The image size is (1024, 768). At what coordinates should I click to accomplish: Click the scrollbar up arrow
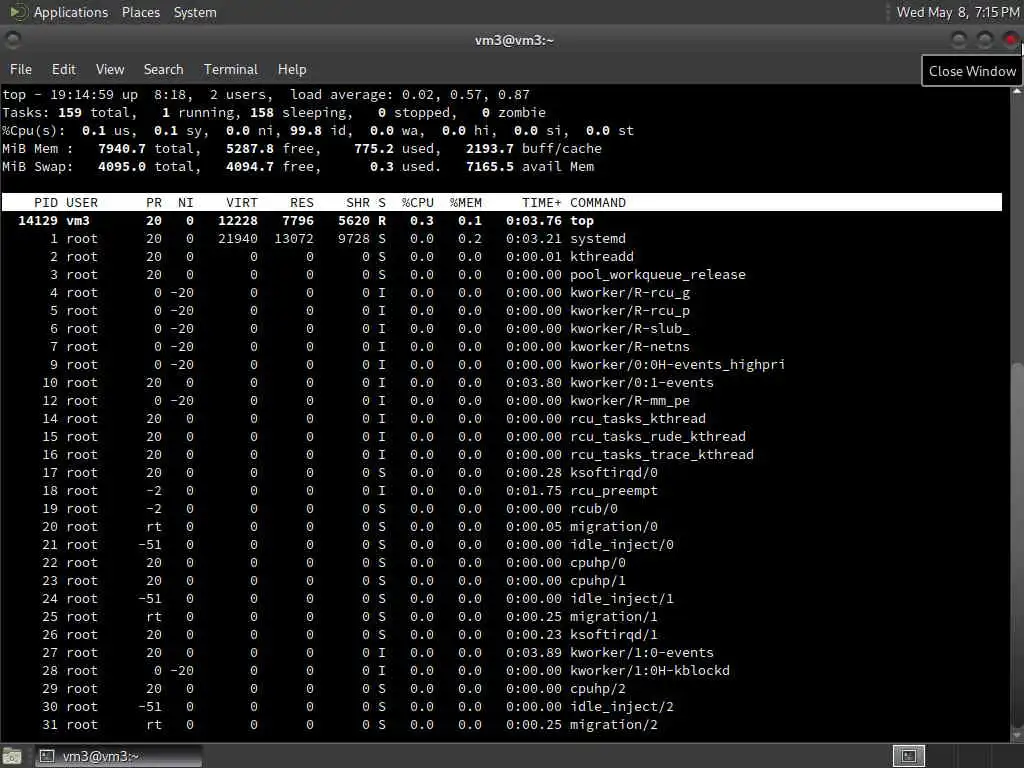tap(1017, 91)
